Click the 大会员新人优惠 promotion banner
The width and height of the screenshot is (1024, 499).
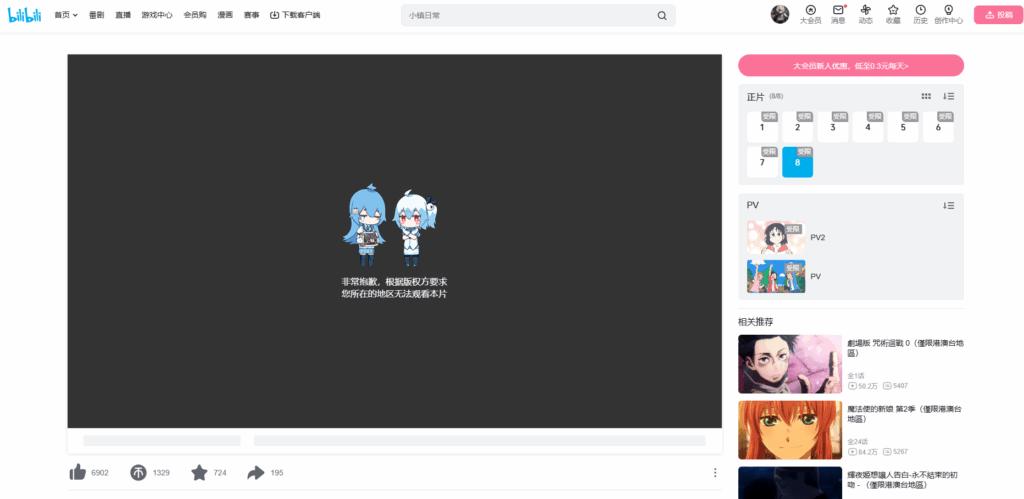point(851,65)
